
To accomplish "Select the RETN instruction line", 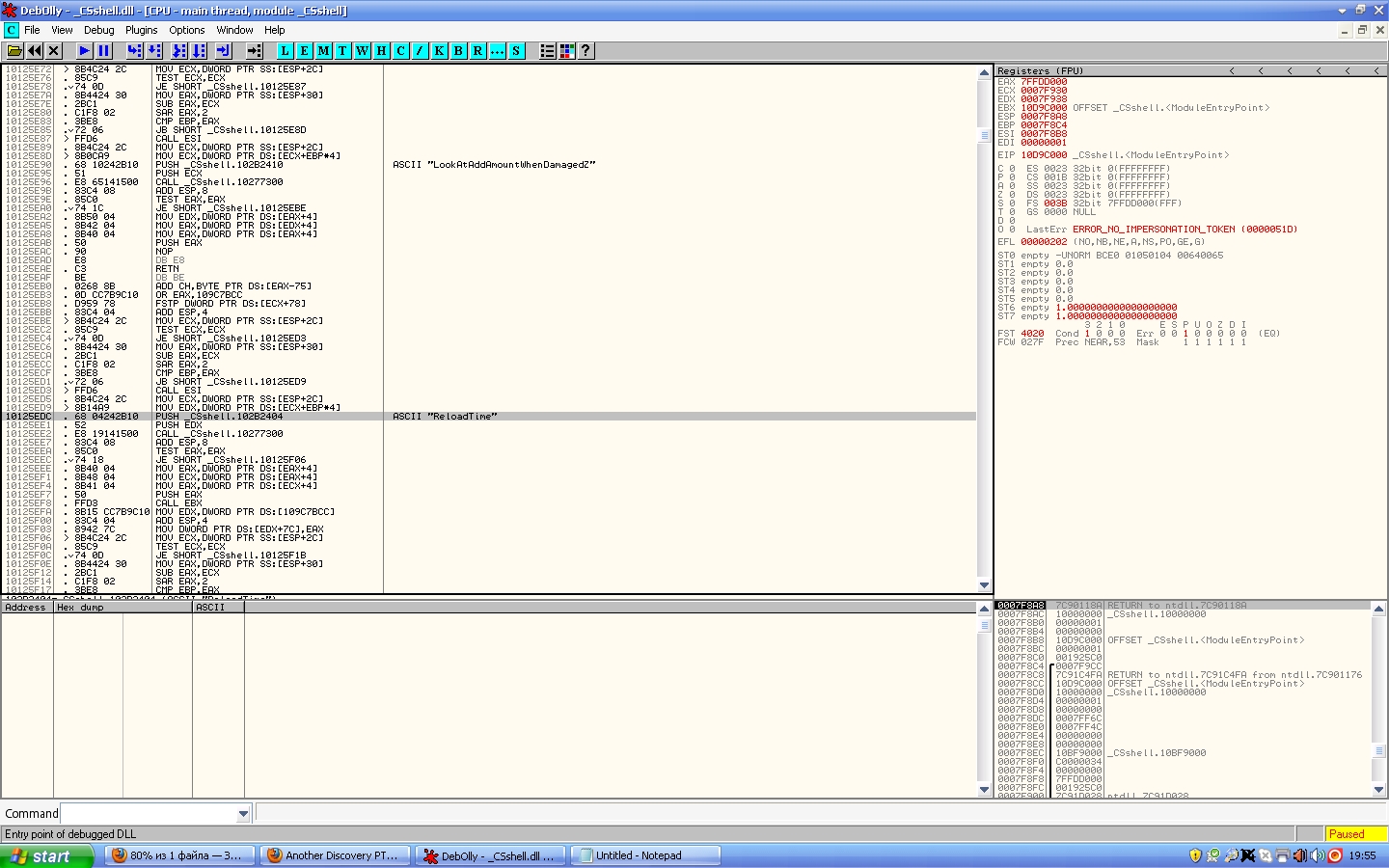I will point(489,269).
